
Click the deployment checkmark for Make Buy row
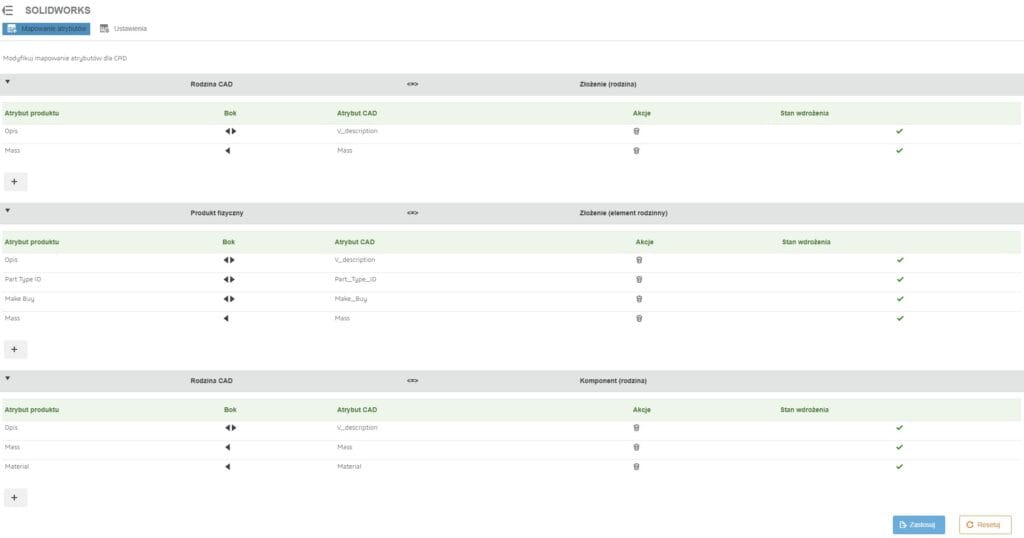pos(900,299)
